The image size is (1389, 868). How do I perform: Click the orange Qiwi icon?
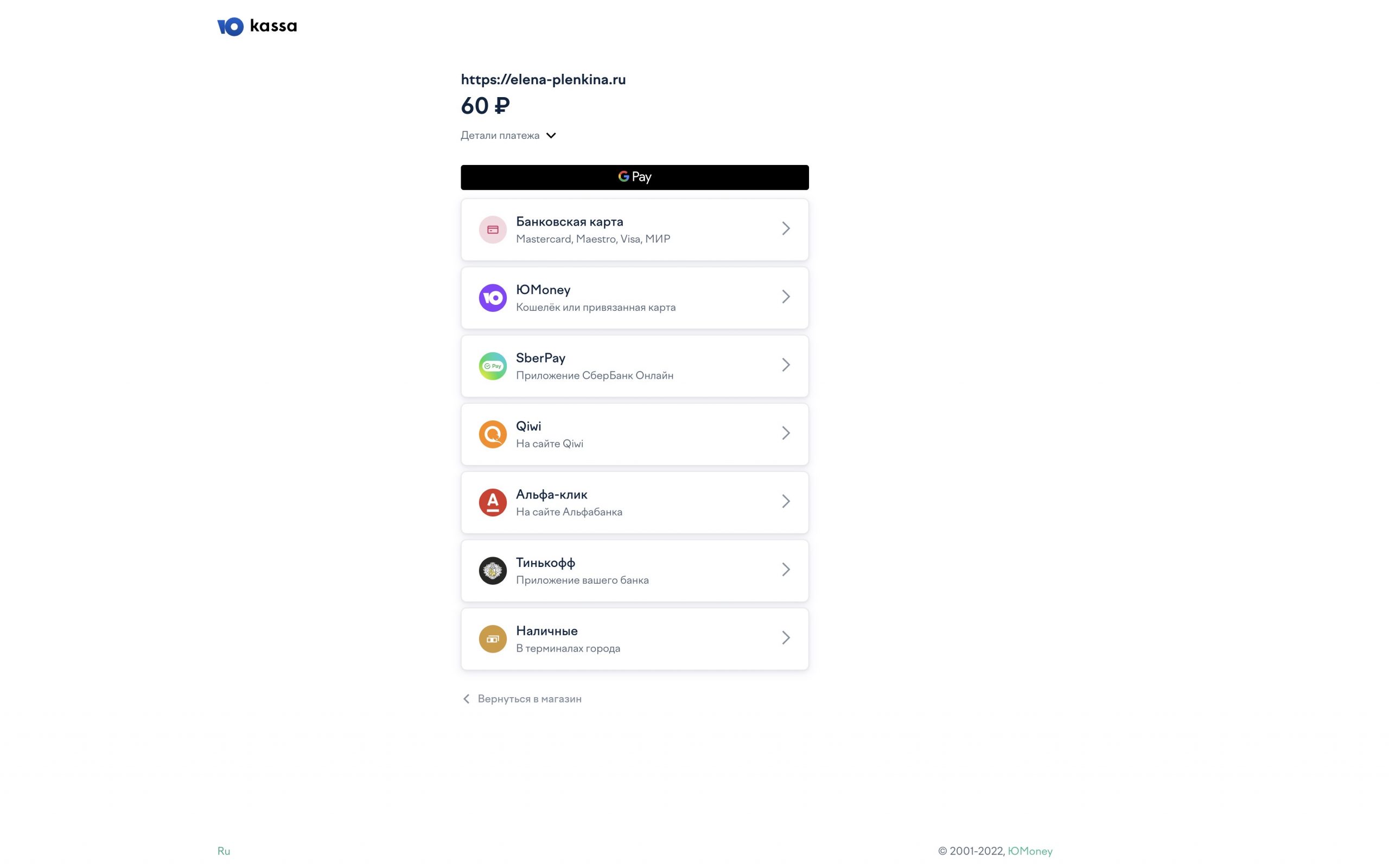493,435
